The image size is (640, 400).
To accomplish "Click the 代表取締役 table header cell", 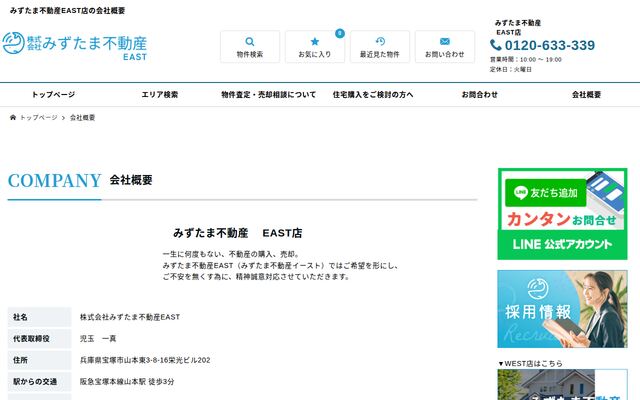I will coord(39,339).
